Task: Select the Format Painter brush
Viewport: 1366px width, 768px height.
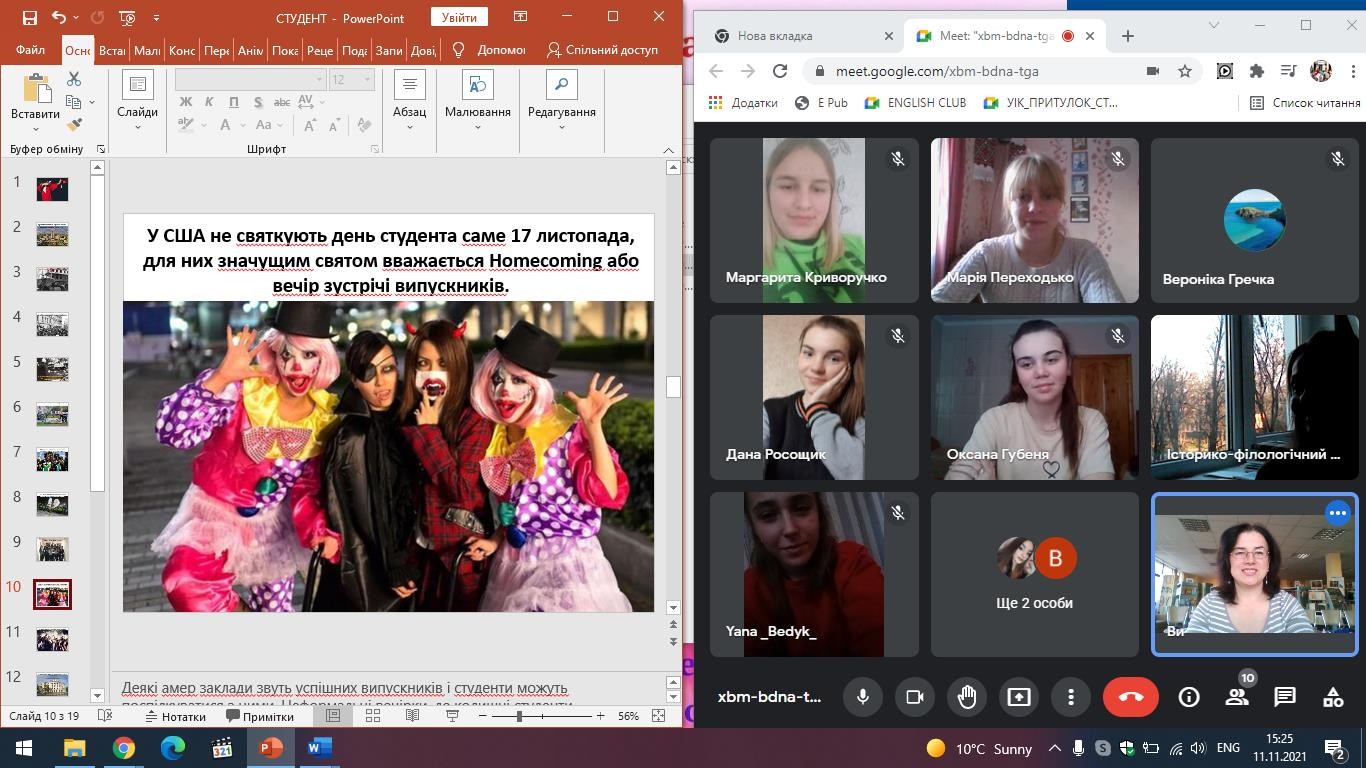Action: (74, 125)
